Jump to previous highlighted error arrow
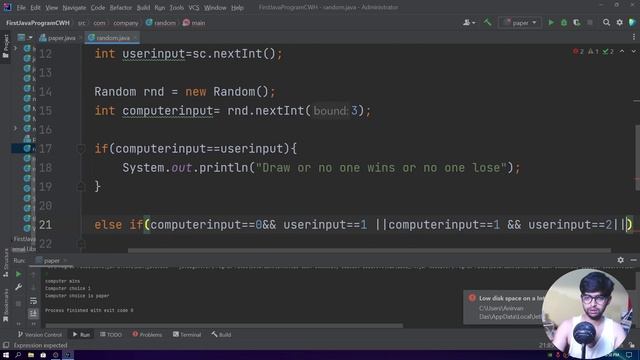Screen dimensions: 640x360 [622, 51]
